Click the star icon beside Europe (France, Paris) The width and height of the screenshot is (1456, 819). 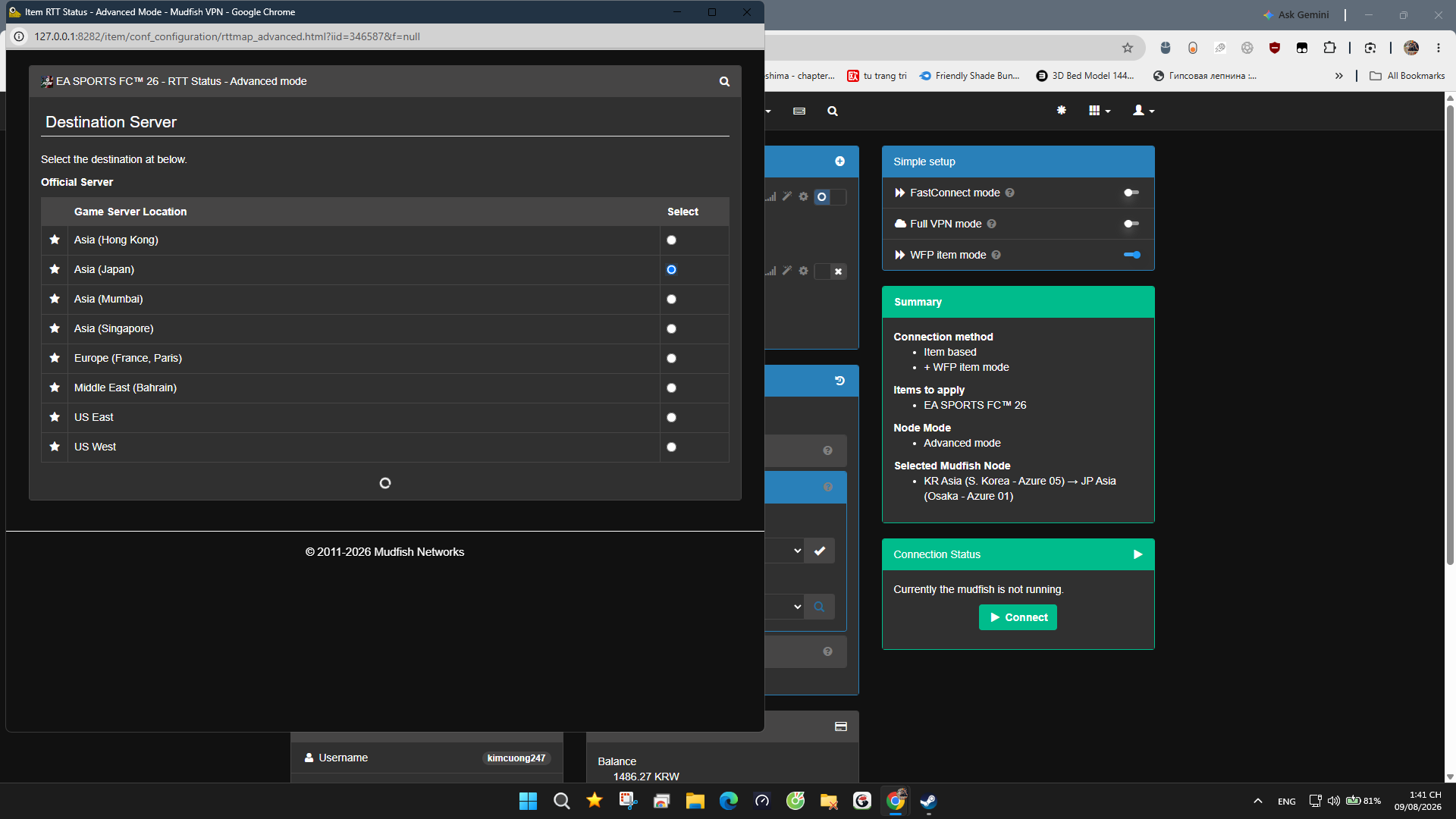[55, 358]
